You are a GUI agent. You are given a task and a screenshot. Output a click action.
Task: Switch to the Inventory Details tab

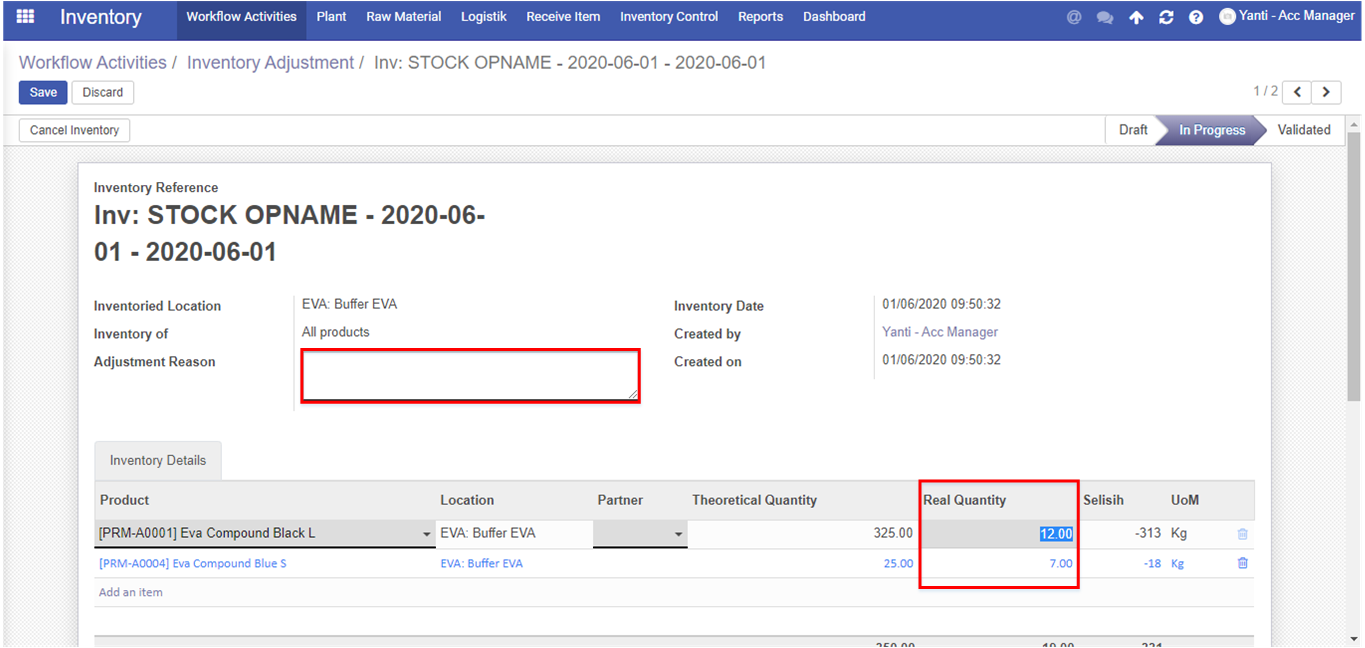tap(158, 461)
